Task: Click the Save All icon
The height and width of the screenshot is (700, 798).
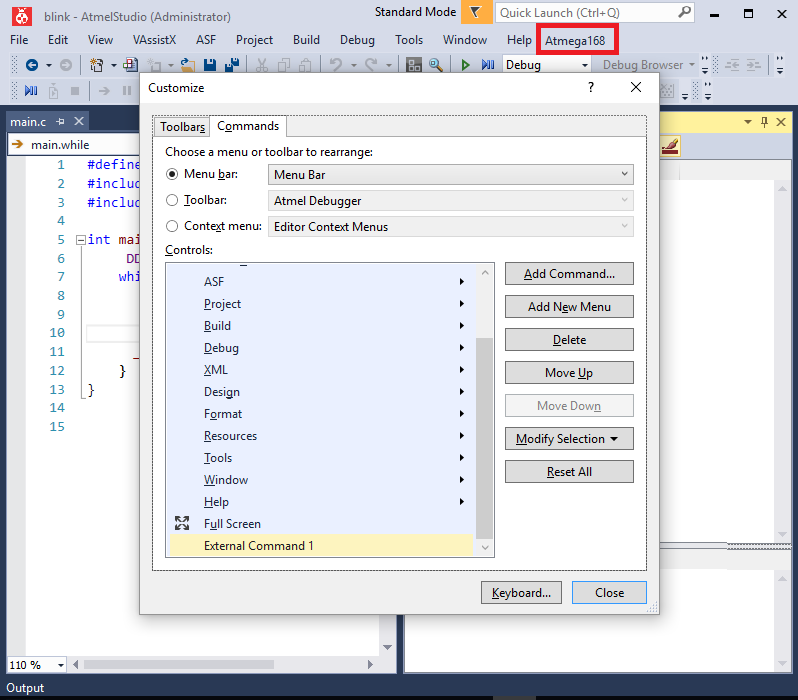Action: (x=232, y=65)
